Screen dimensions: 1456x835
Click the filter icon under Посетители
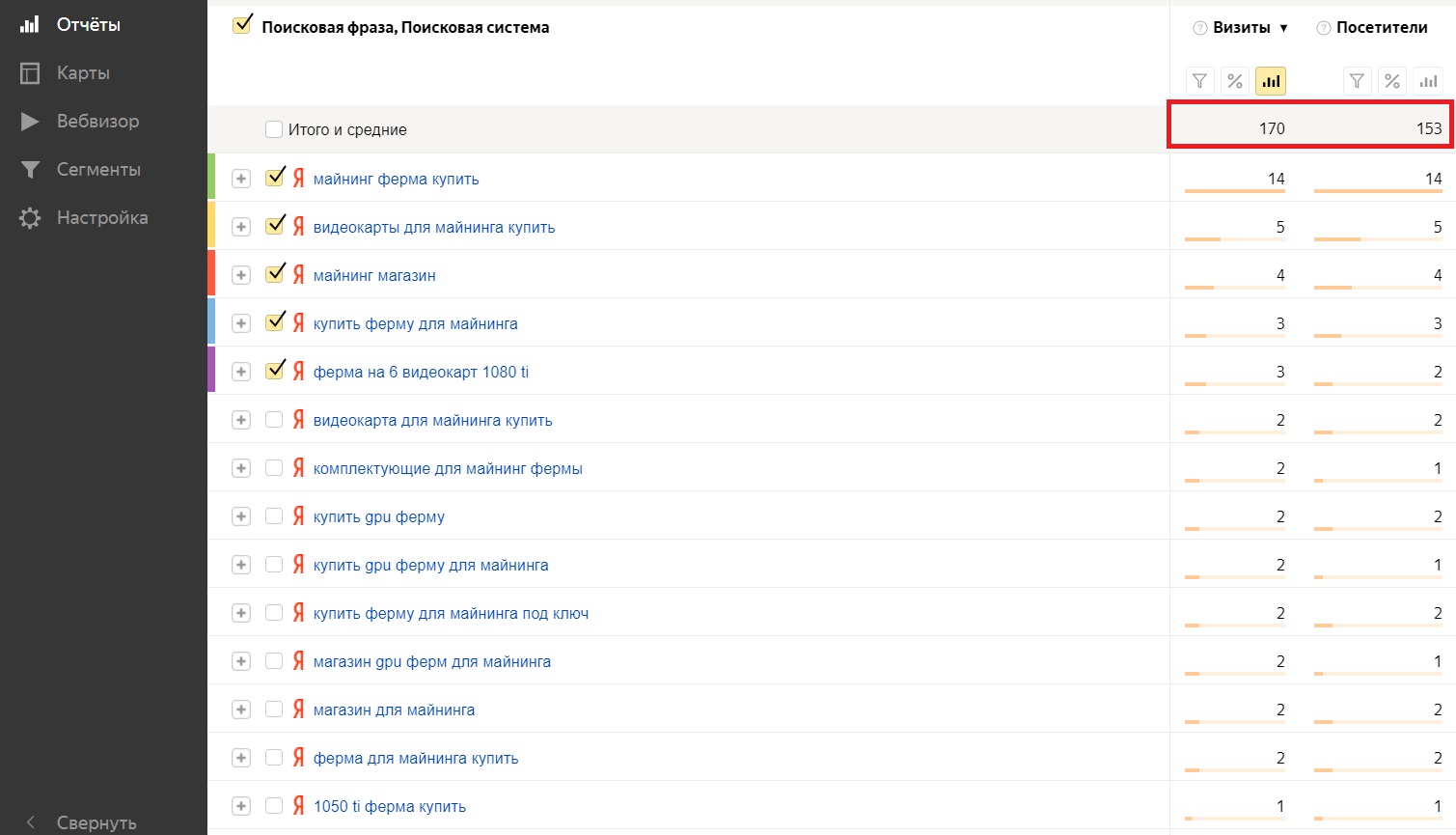(x=1357, y=81)
